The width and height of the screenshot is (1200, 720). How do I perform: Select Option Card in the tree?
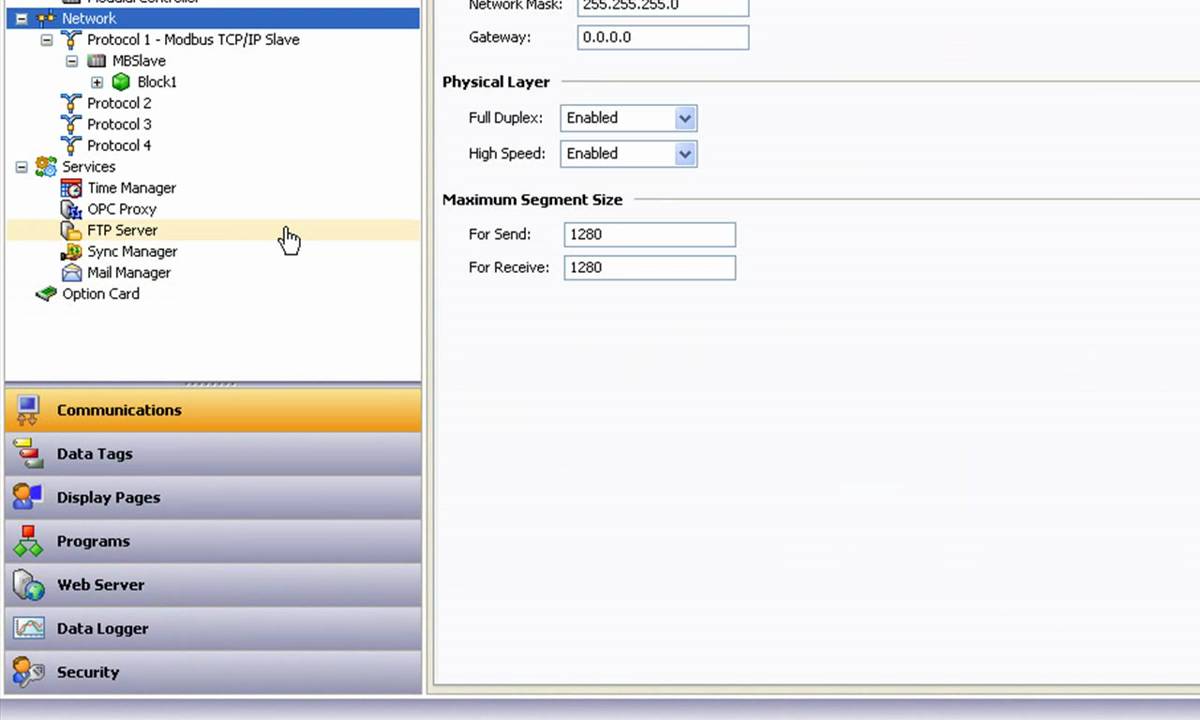tap(101, 294)
